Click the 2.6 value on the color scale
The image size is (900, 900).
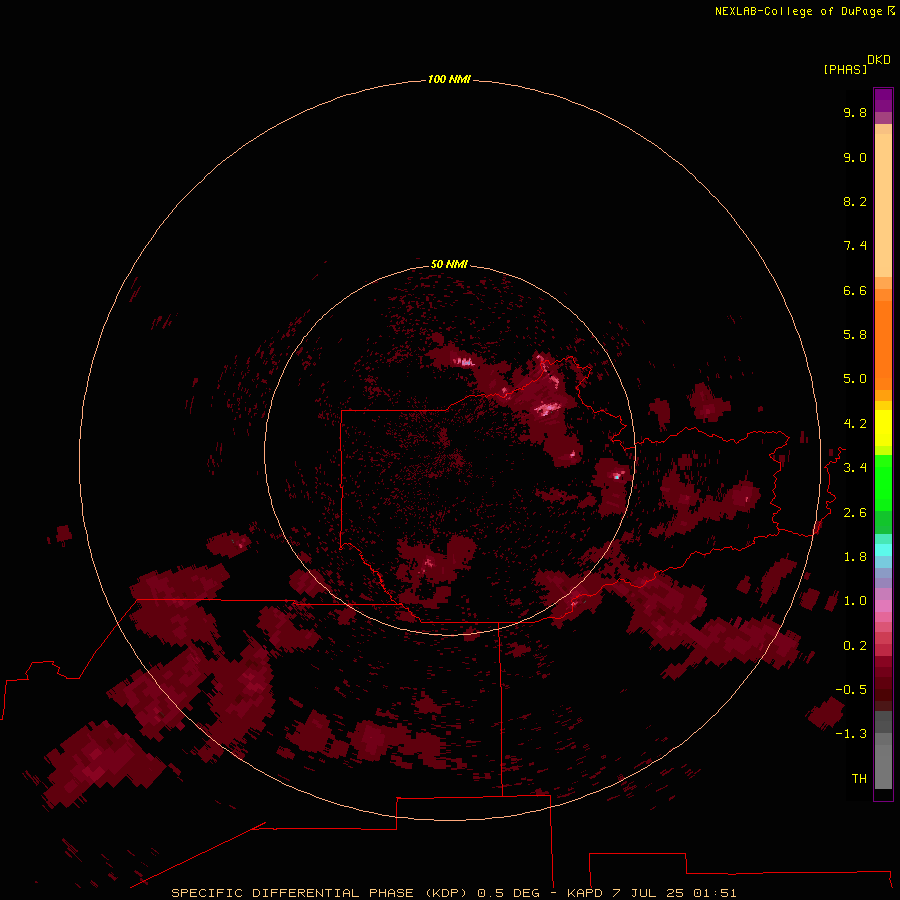[855, 513]
